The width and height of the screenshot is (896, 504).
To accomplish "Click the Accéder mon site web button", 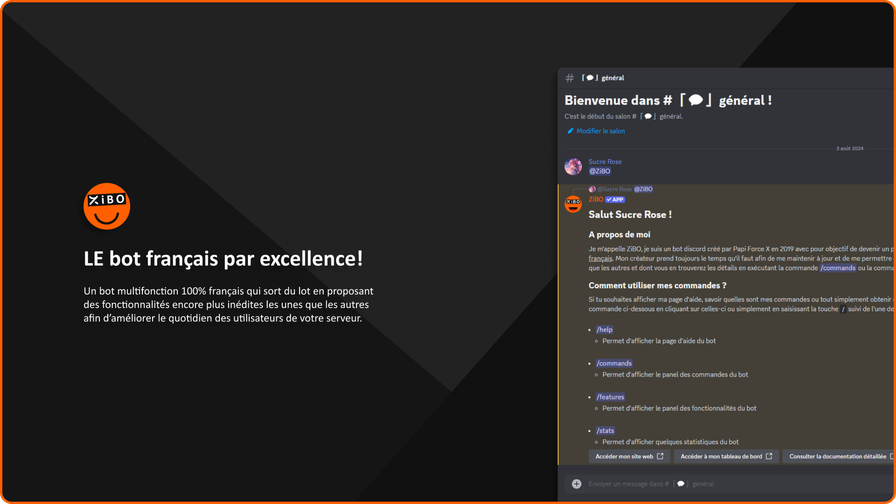I will (629, 456).
